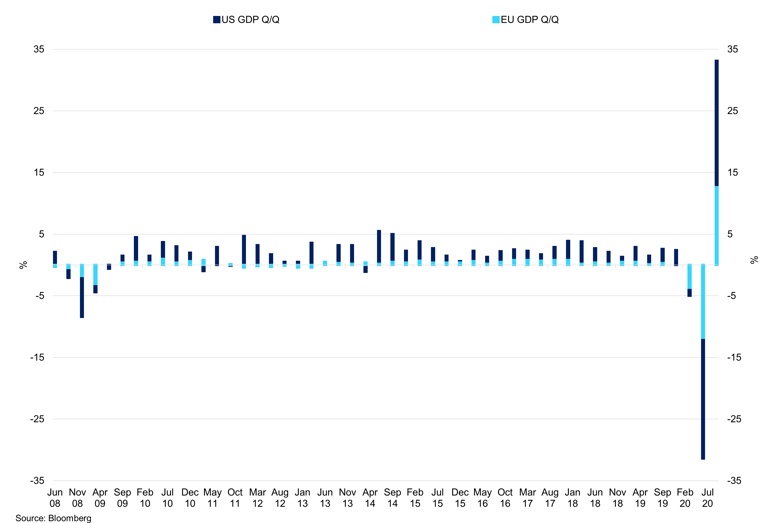Click the 15 tick label on right axis
This screenshot has height=523, width=770.
click(x=732, y=173)
